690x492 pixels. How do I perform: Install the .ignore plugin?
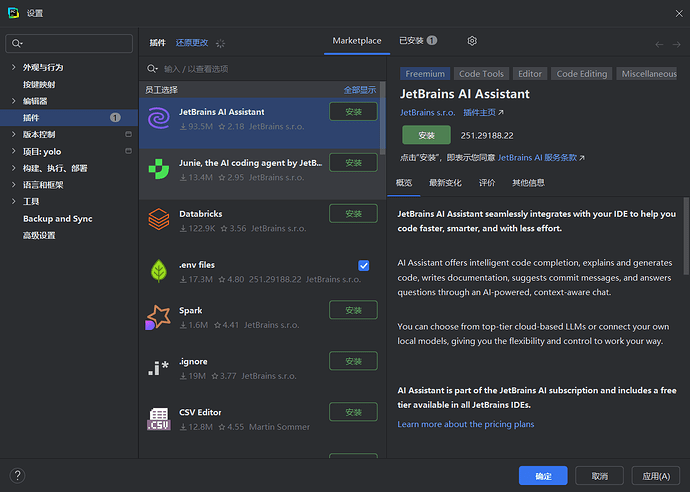(353, 361)
